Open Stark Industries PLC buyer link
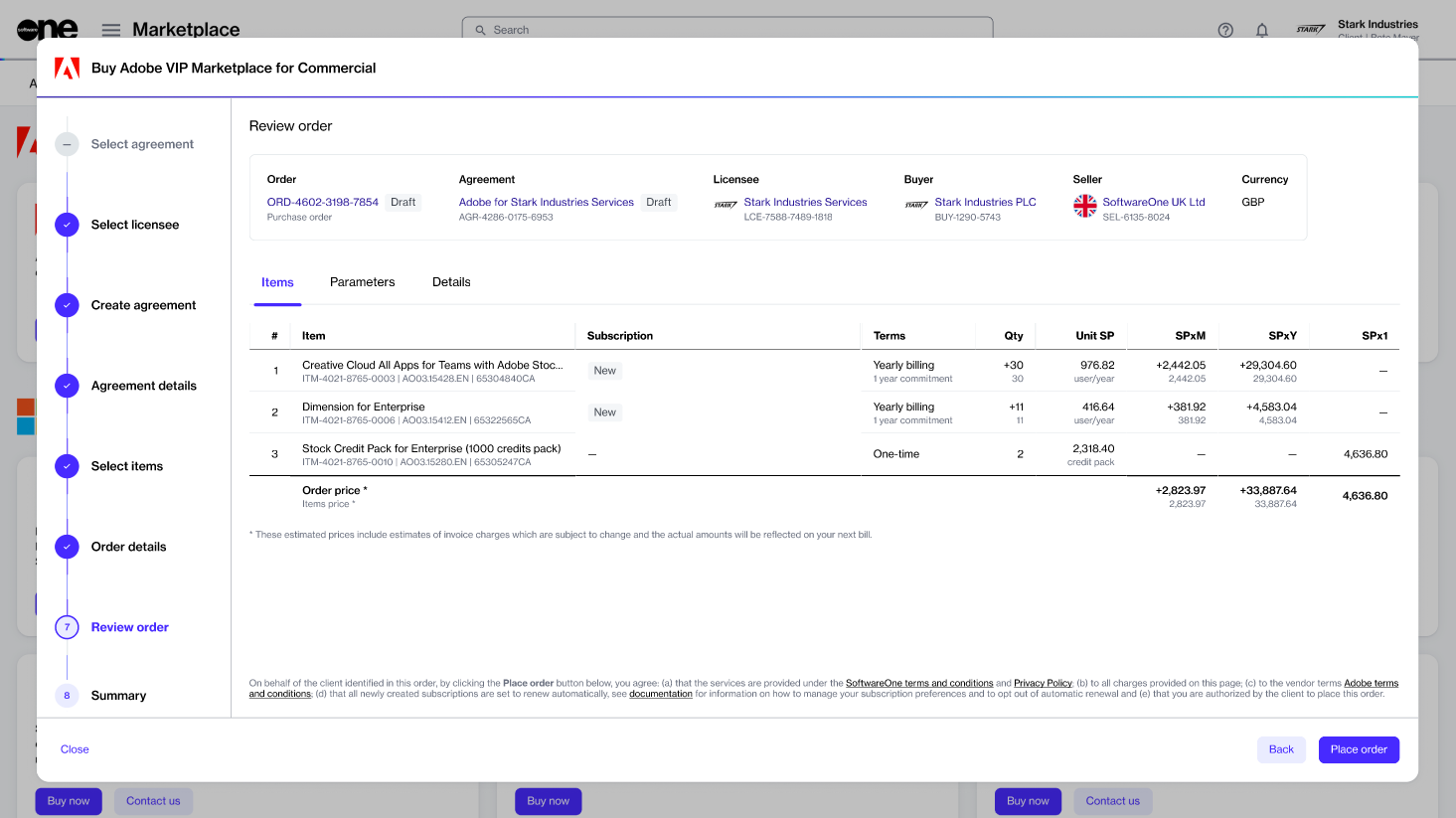Image resolution: width=1456 pixels, height=818 pixels. [x=985, y=202]
